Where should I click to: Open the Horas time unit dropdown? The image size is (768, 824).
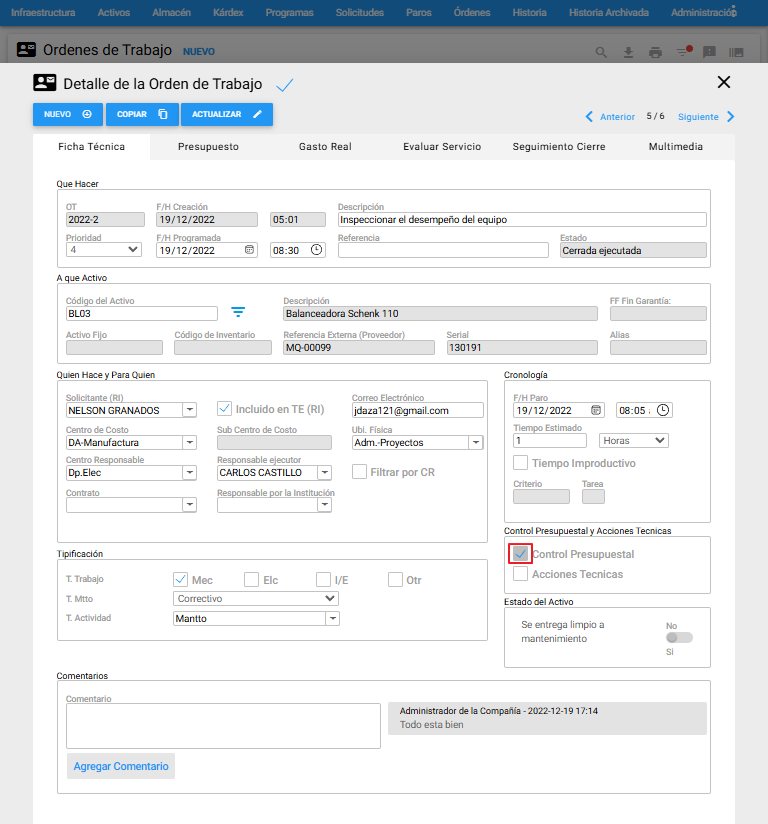click(633, 440)
